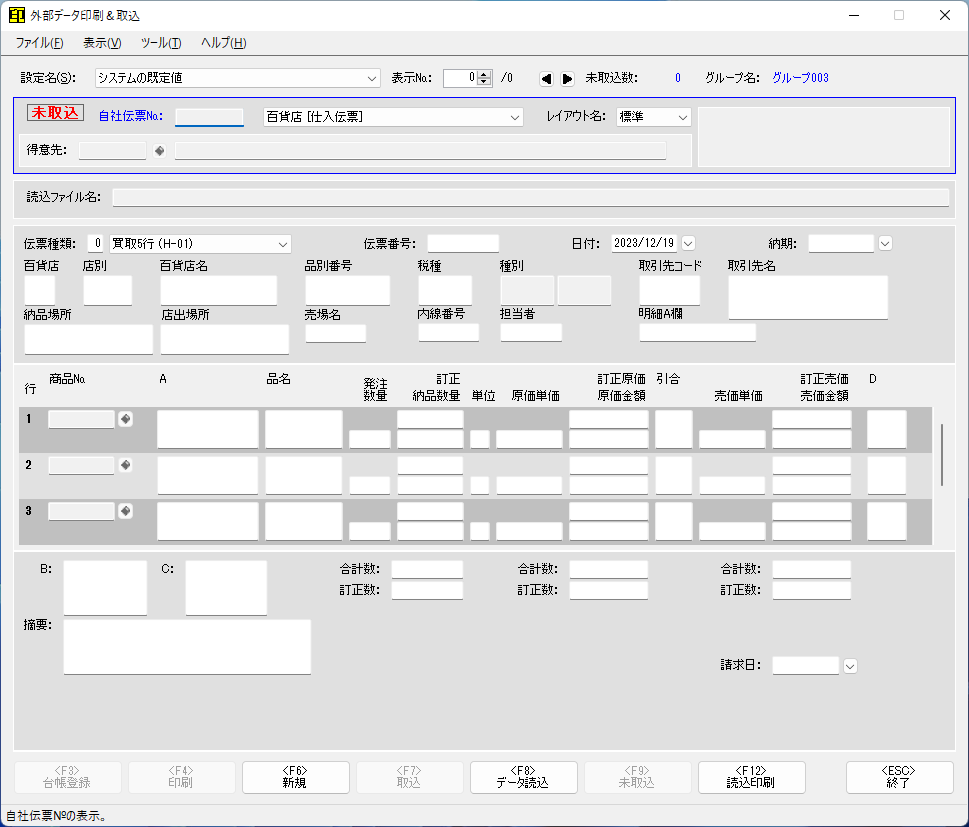Click the F4 印刷 button

(x=181, y=777)
